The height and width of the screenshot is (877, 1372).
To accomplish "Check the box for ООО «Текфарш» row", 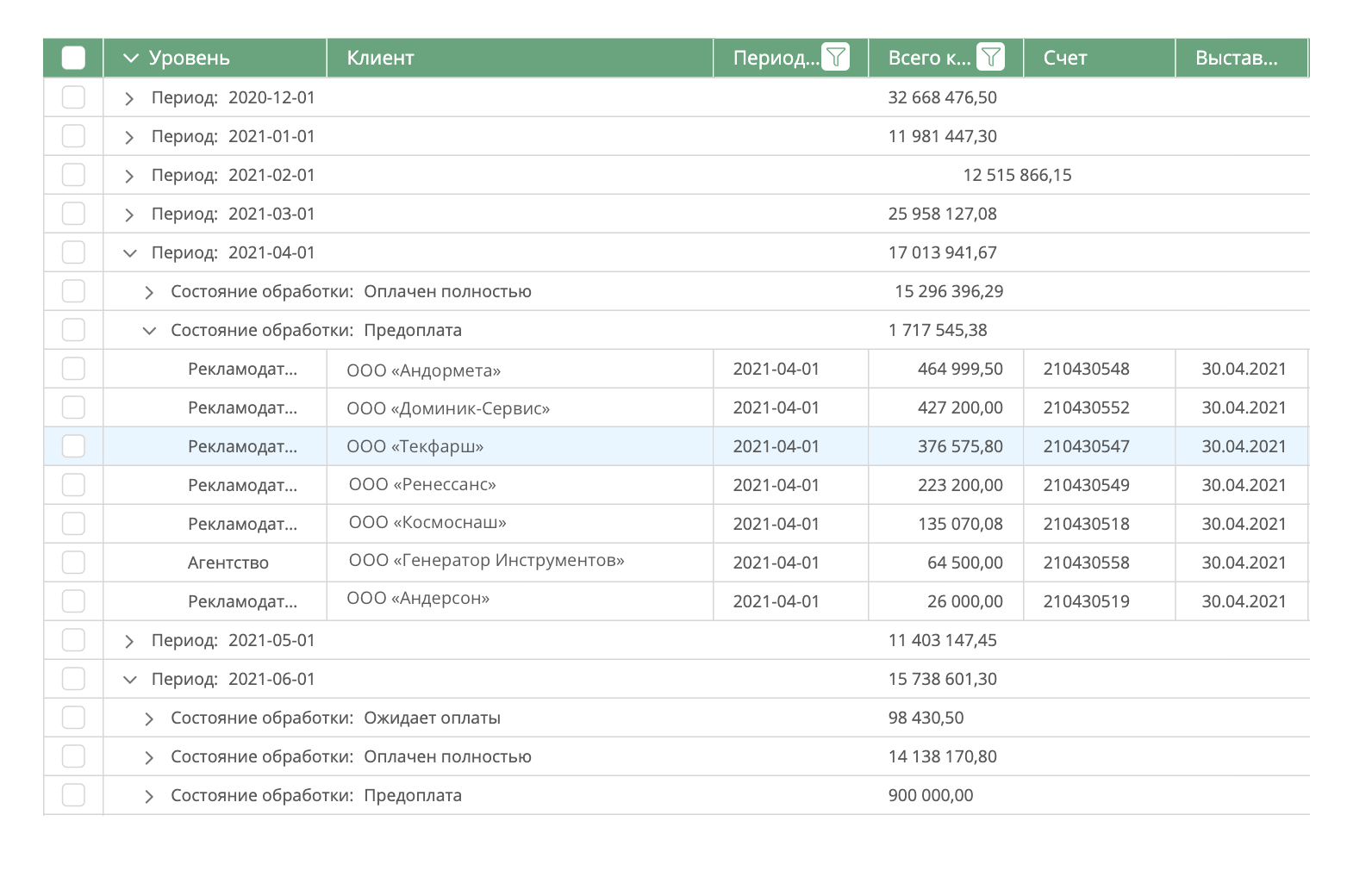I will pyautogui.click(x=74, y=446).
